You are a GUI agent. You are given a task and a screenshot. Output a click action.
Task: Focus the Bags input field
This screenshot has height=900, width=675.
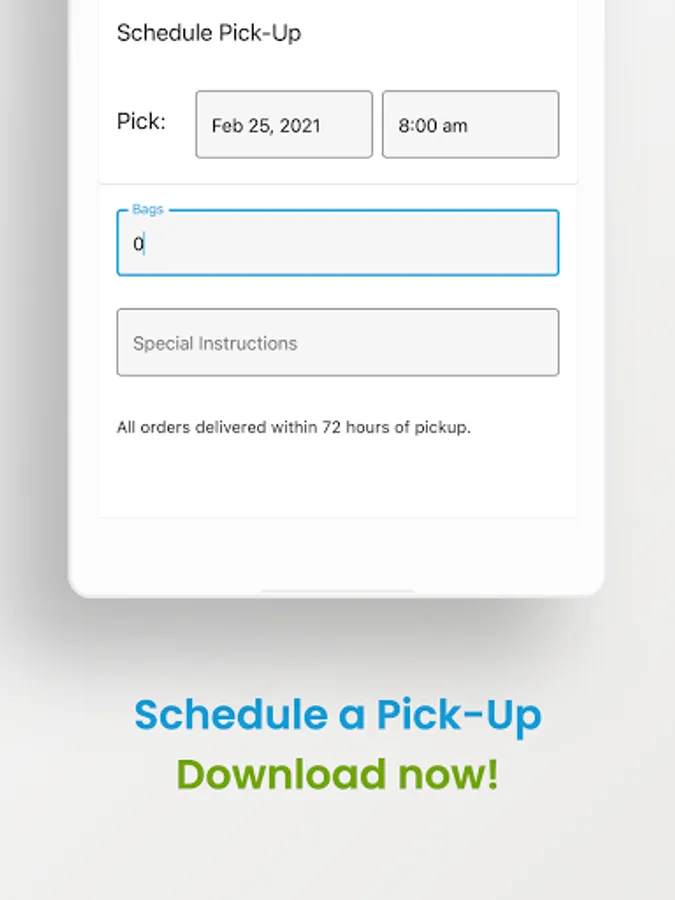[x=338, y=243]
